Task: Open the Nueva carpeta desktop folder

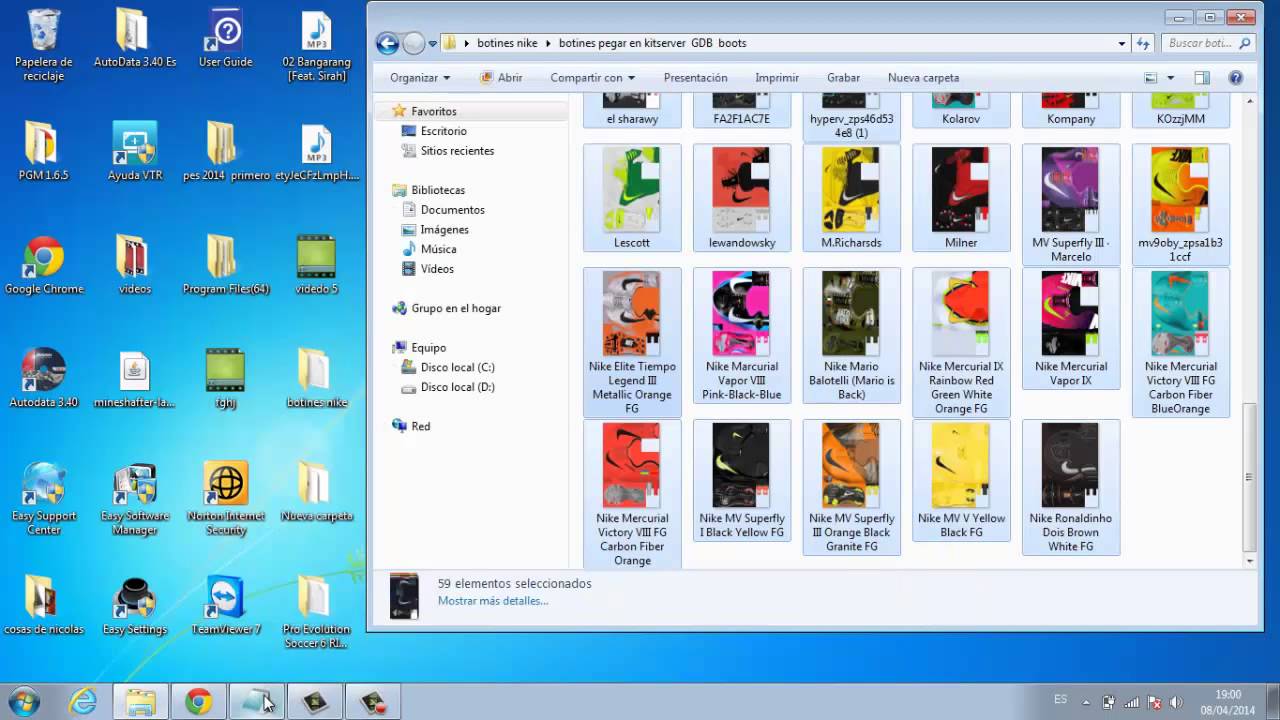Action: [316, 492]
